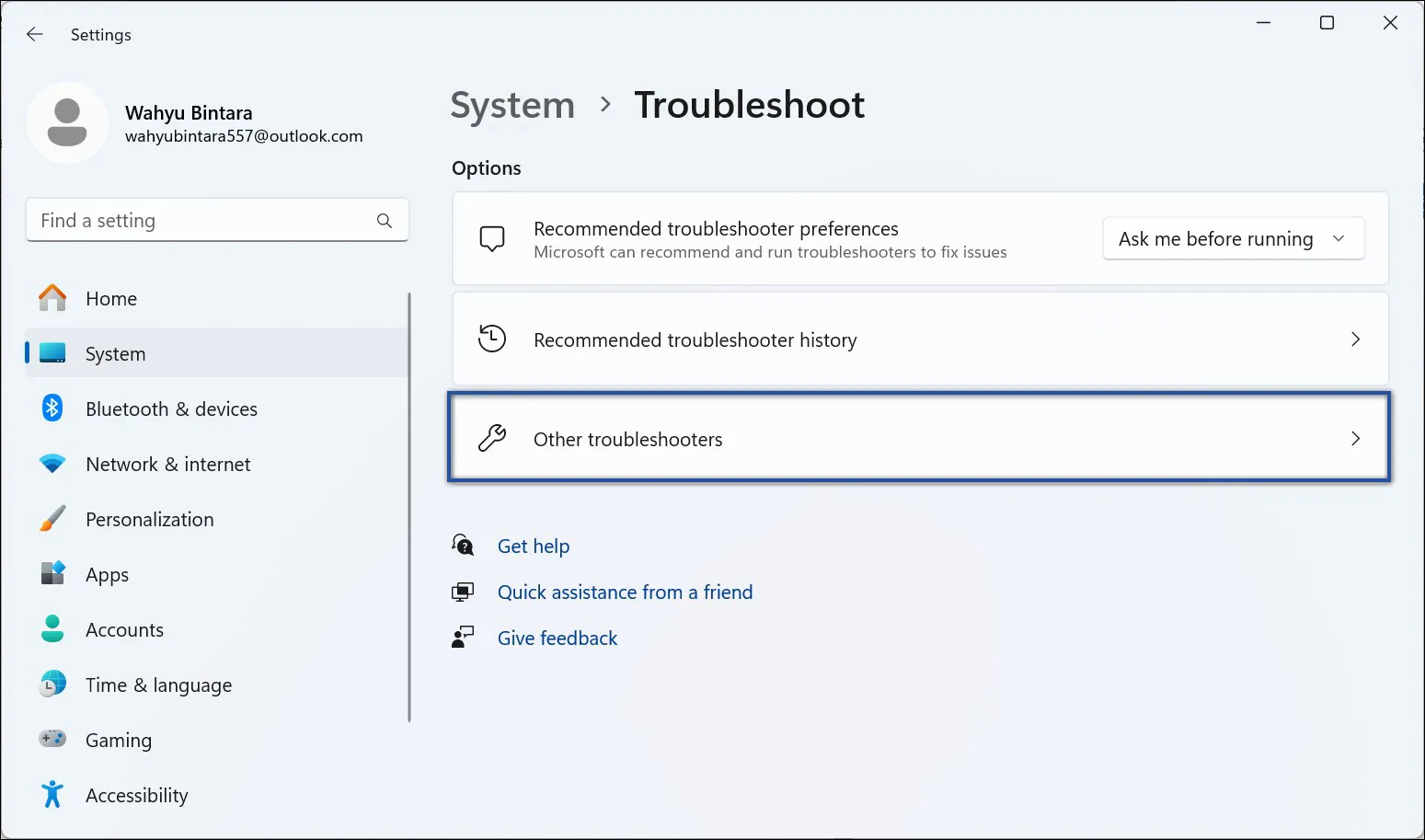This screenshot has height=840, width=1425.
Task: Click the search magnifier in Find a setting
Action: [x=384, y=220]
